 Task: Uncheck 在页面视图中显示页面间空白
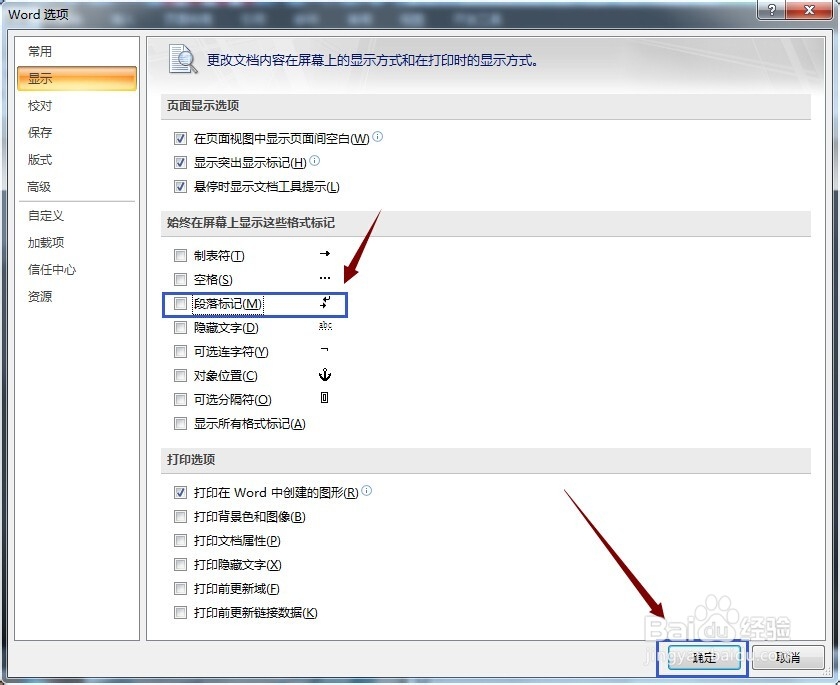[180, 139]
